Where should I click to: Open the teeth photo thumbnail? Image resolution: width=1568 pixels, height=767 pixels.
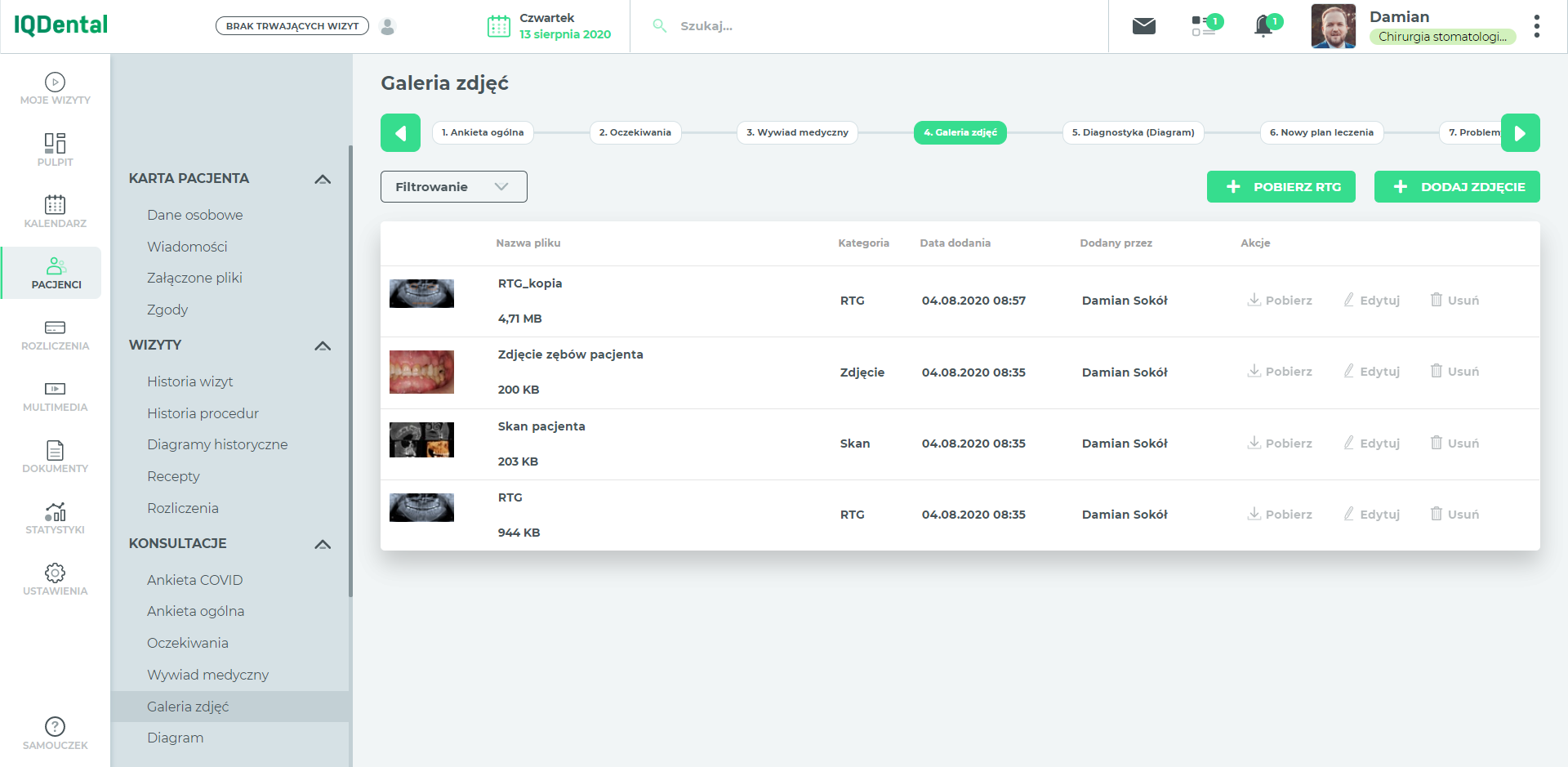click(421, 372)
